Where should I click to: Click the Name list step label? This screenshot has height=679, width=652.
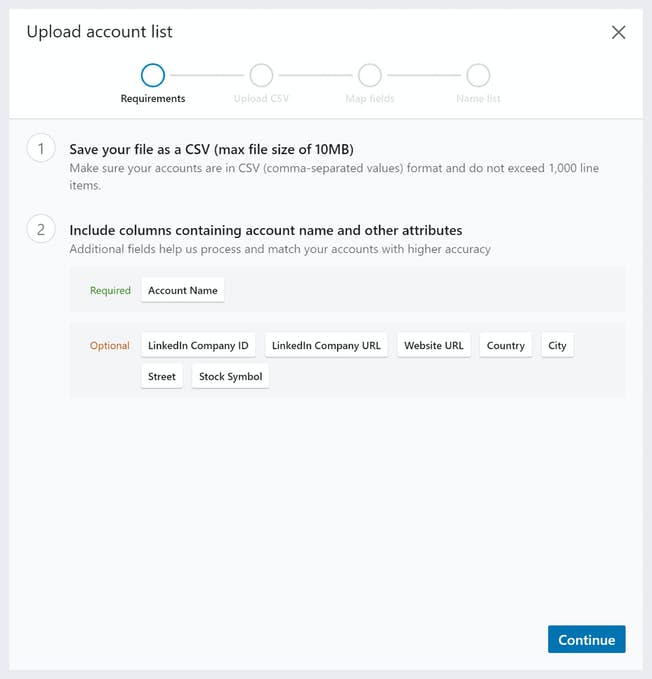[478, 99]
